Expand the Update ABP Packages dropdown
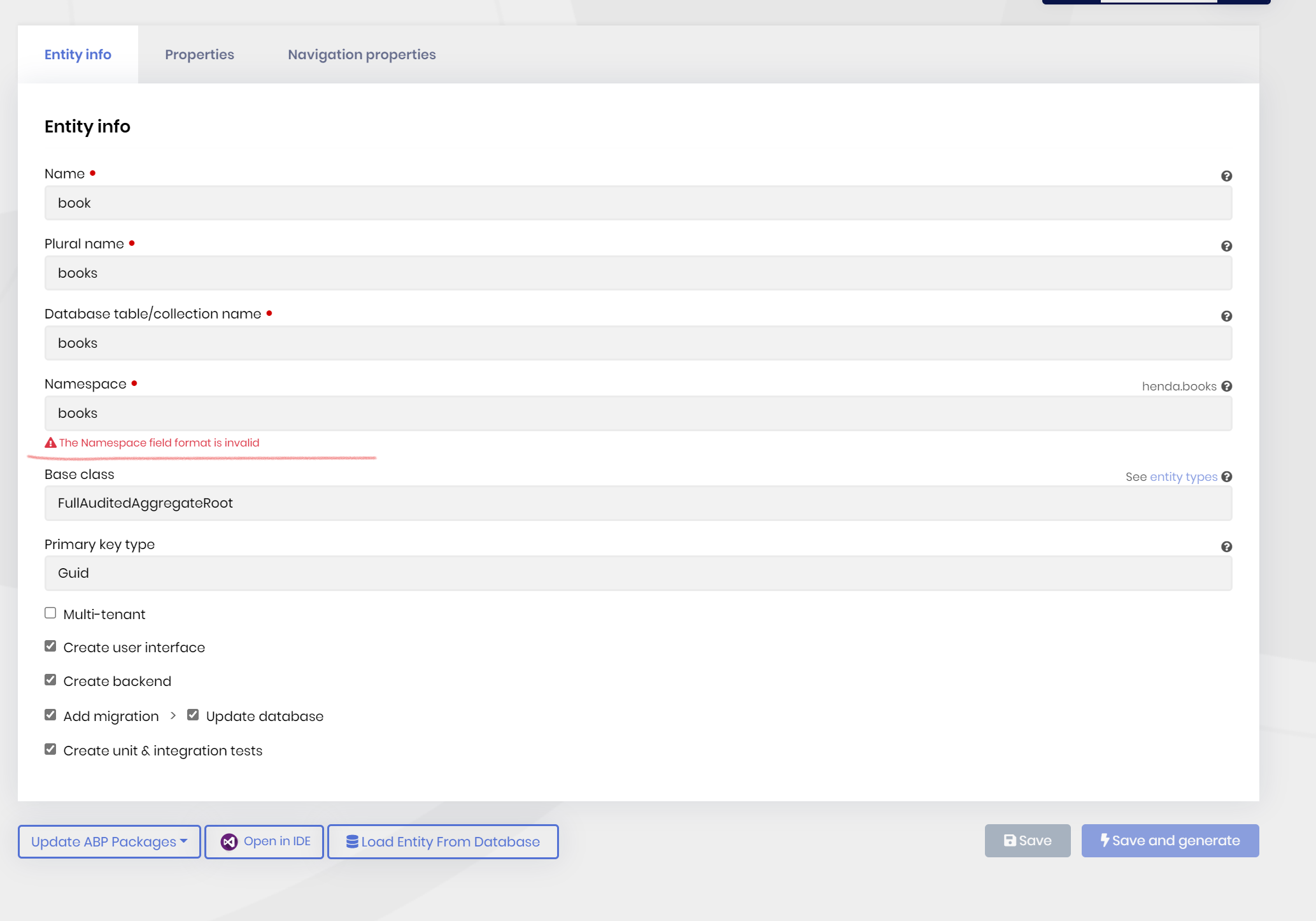This screenshot has height=921, width=1316. coord(109,841)
